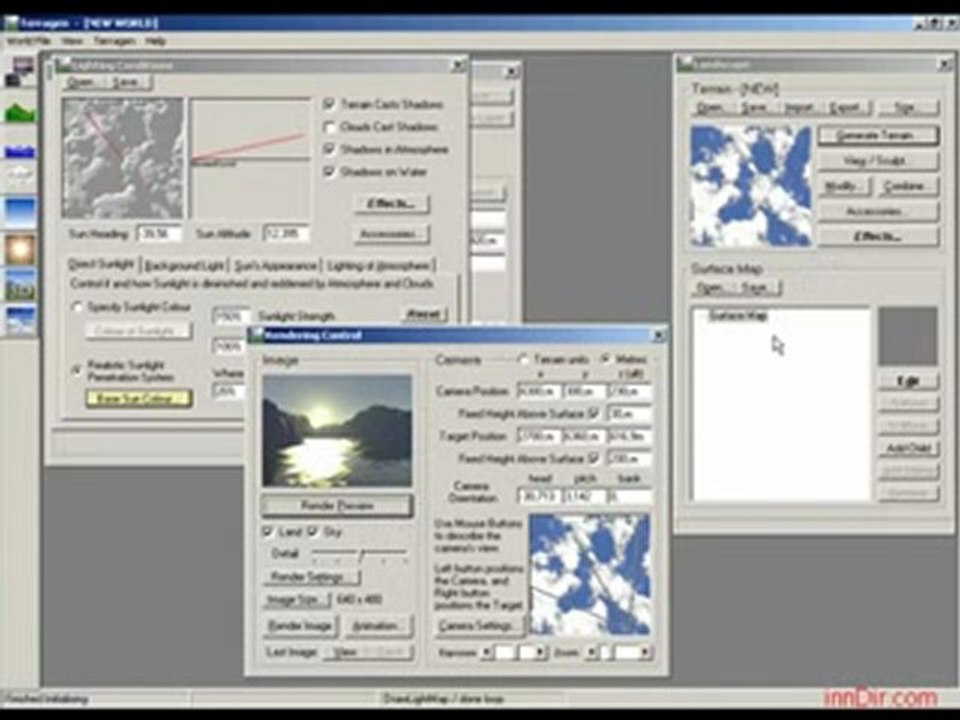Click Add Child in Surface Map section
This screenshot has width=960, height=720.
point(909,448)
